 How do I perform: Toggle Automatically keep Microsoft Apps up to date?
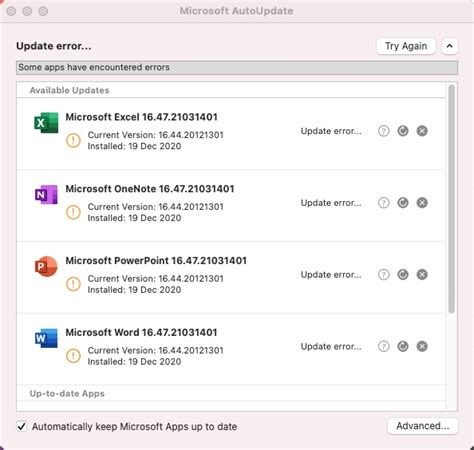pyautogui.click(x=22, y=426)
